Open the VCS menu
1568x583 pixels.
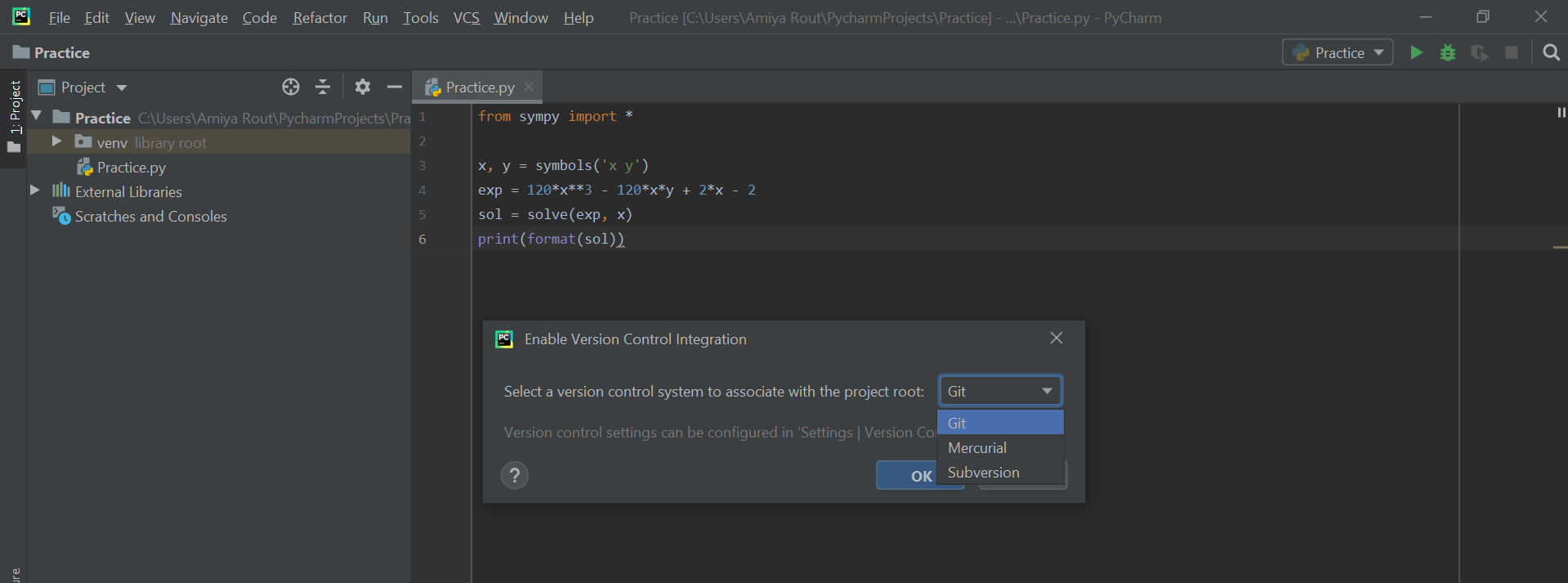tap(466, 17)
